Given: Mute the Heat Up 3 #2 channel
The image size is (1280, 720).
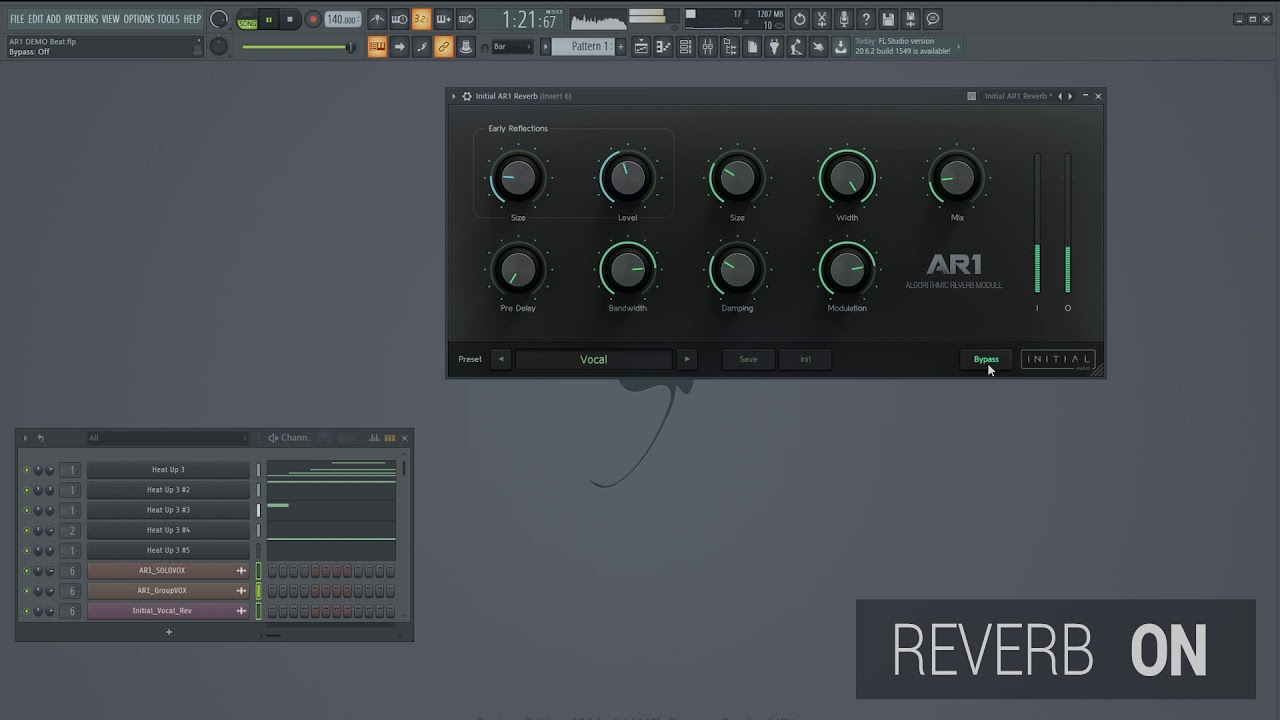Looking at the screenshot, I should [27, 490].
